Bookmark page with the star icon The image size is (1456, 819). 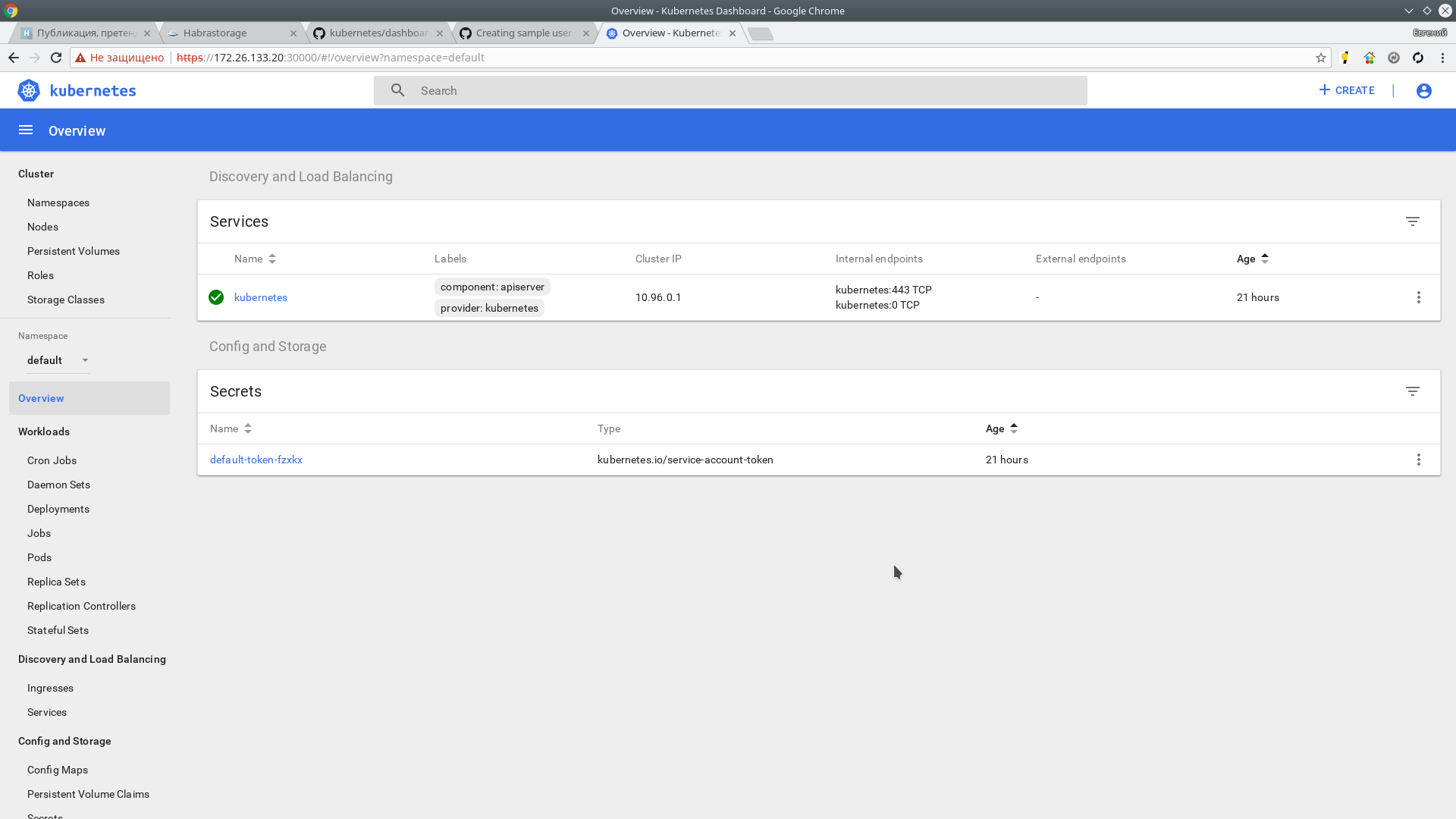tap(1320, 58)
